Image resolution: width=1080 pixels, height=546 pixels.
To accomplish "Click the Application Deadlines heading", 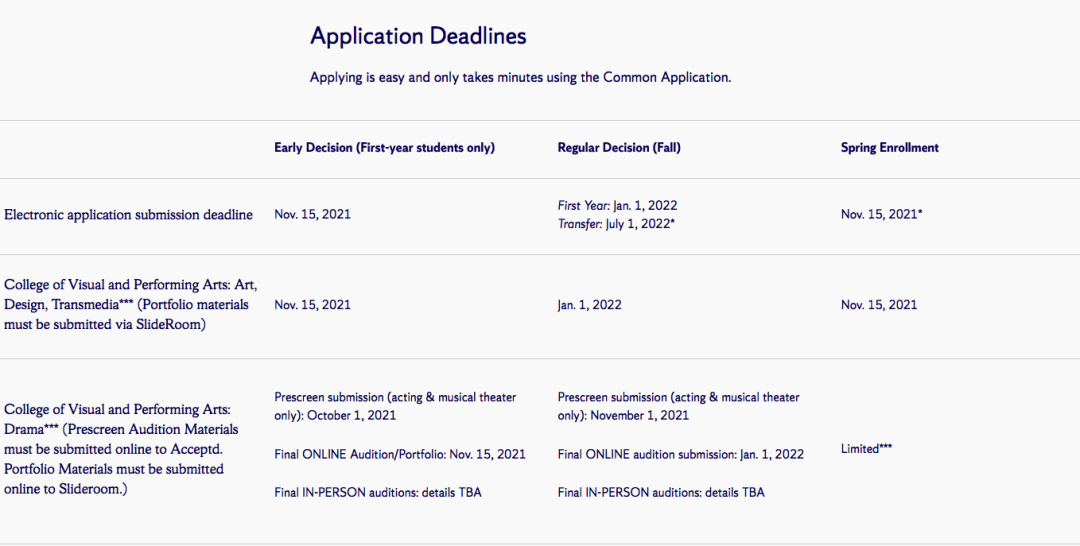I will point(418,37).
